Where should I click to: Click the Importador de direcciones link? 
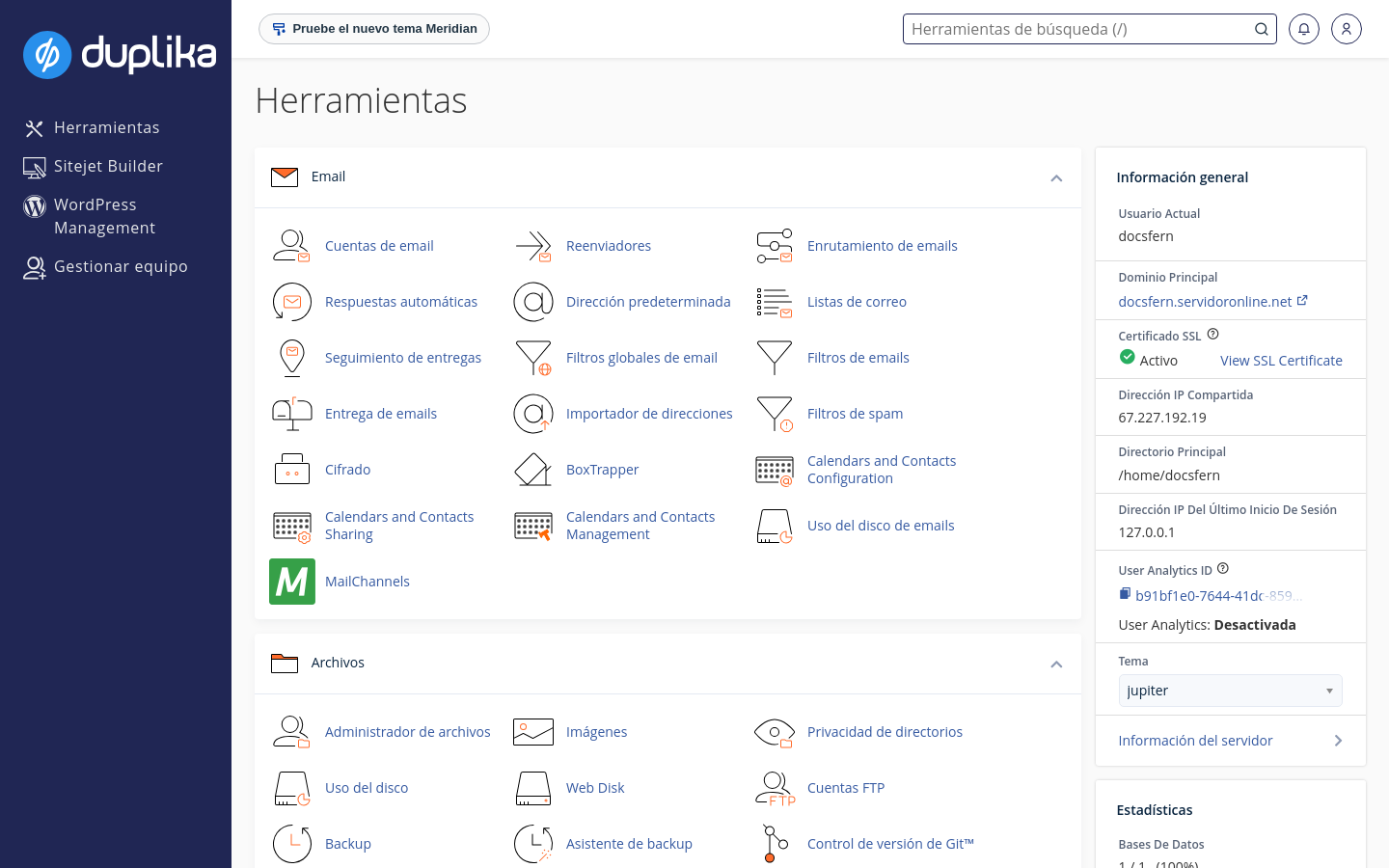[649, 414]
